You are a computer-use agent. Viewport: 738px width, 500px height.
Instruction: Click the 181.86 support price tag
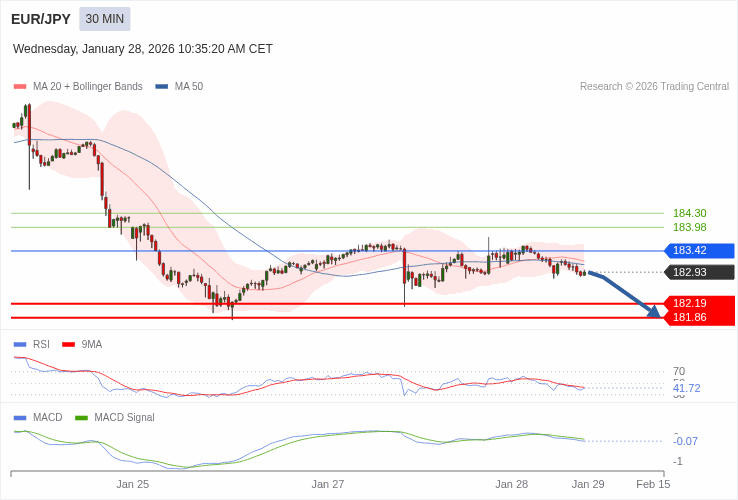(x=699, y=317)
